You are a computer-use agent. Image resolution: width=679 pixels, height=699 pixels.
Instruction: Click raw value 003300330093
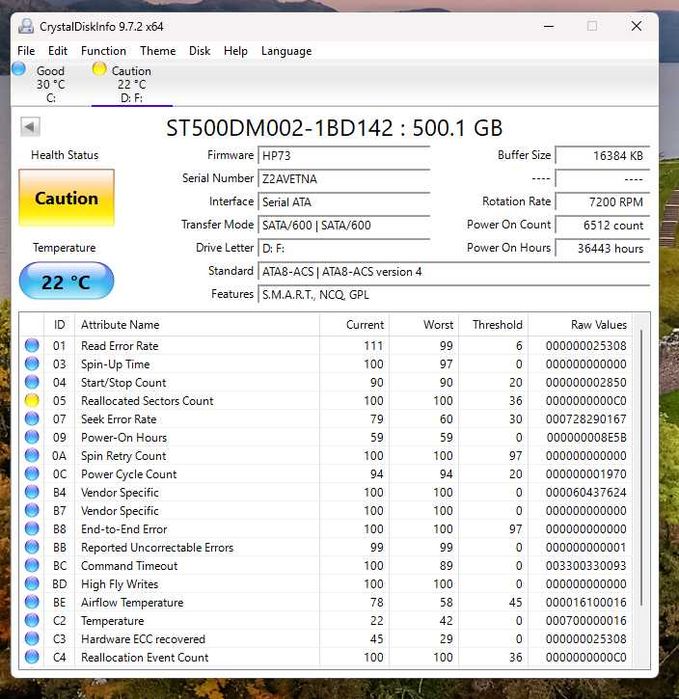(x=586, y=565)
